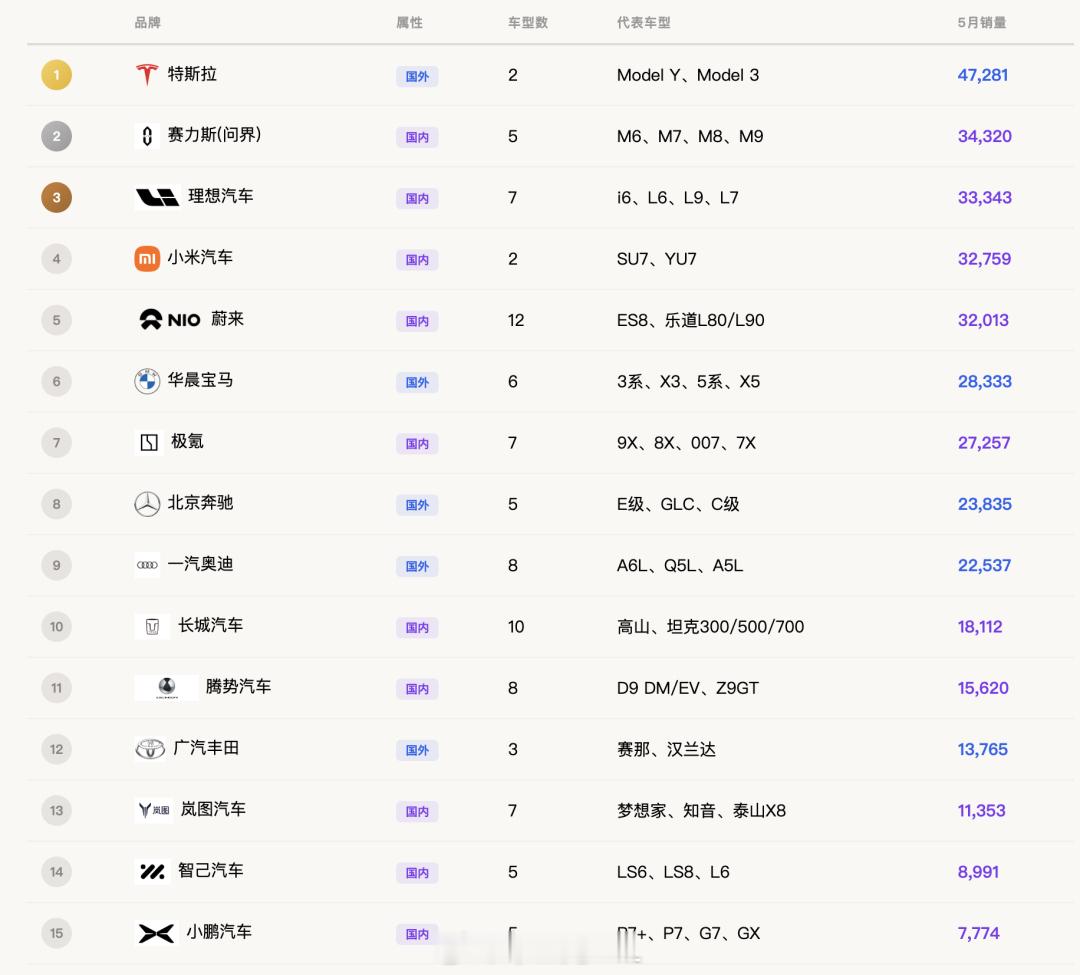Click the Toyota logo for 广汽丰田
This screenshot has width=1080, height=975.
[x=149, y=748]
